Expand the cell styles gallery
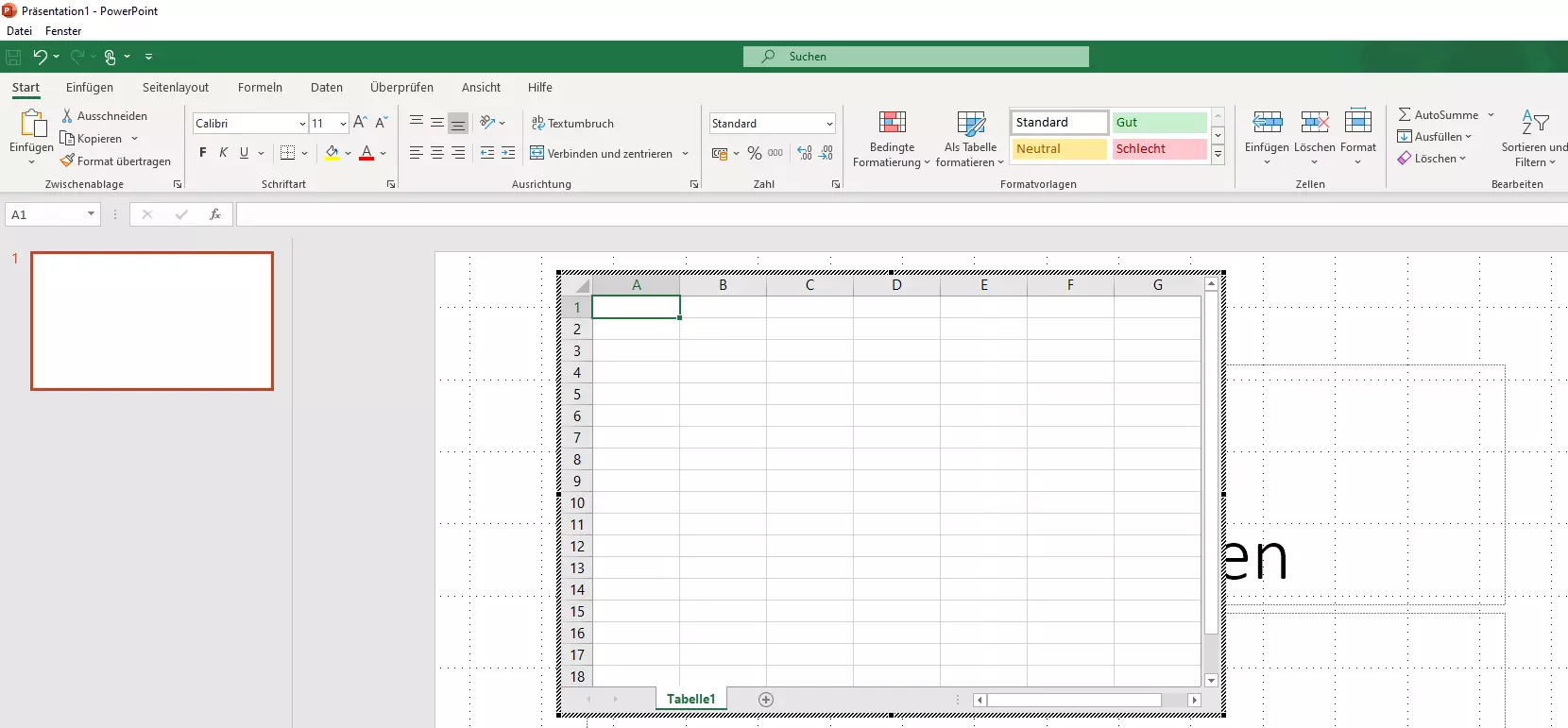The height and width of the screenshot is (728, 1568). click(x=1218, y=155)
